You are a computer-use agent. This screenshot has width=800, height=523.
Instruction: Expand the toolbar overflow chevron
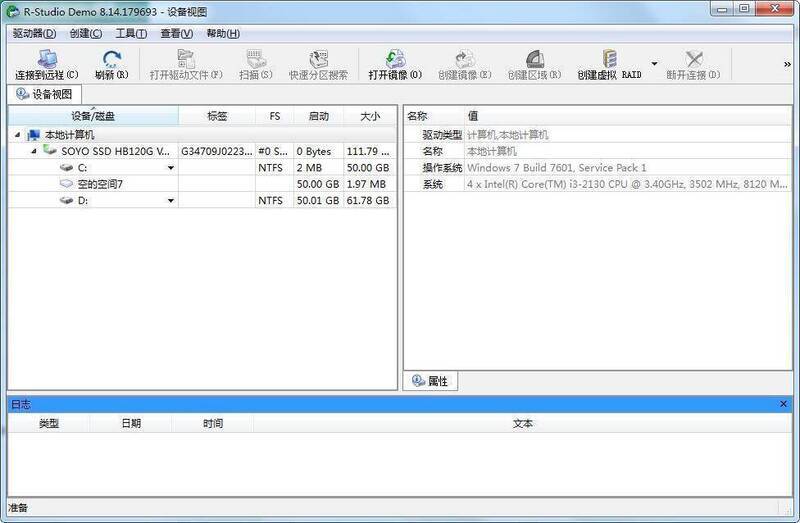tap(787, 64)
